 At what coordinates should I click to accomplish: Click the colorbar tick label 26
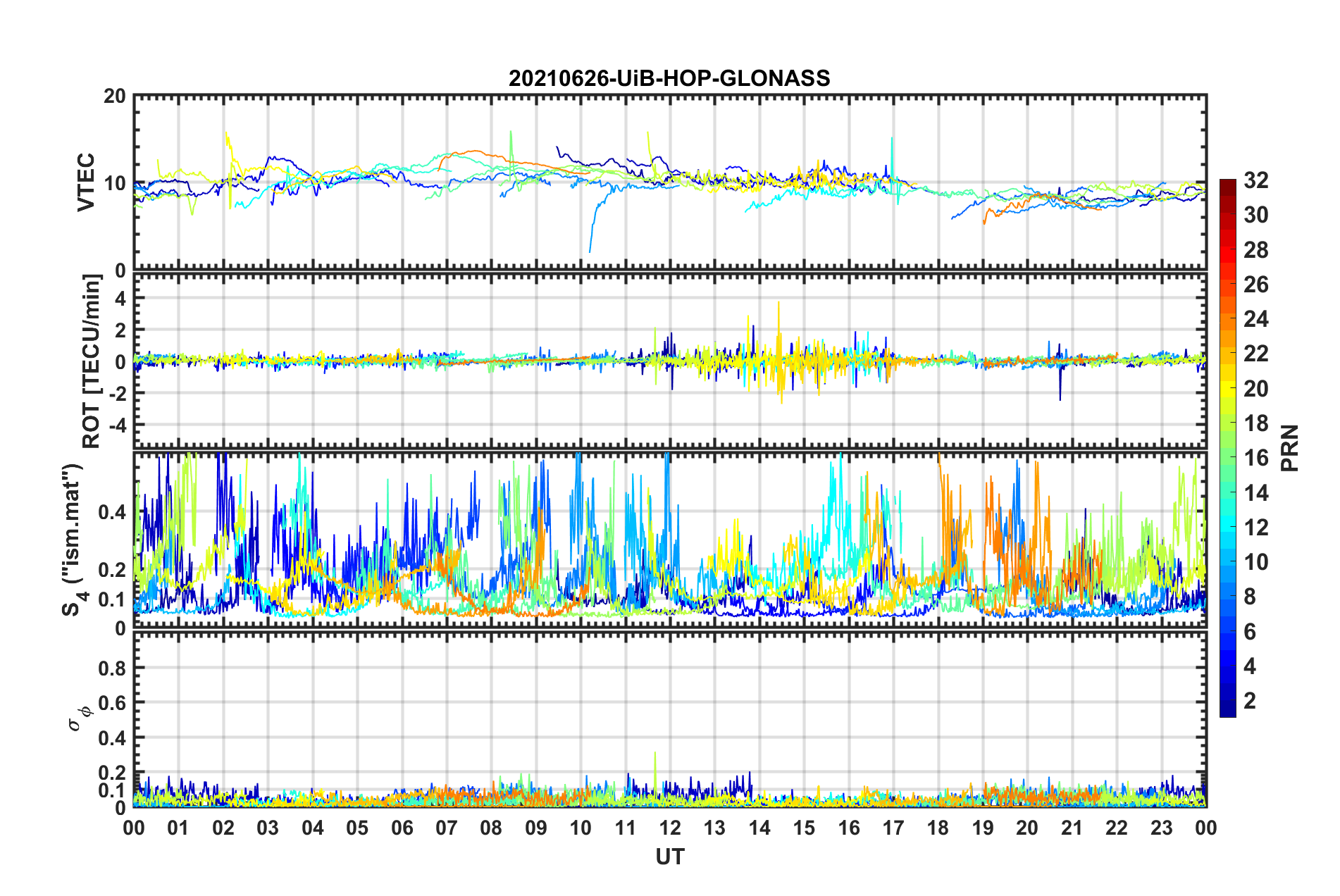coord(1255,285)
